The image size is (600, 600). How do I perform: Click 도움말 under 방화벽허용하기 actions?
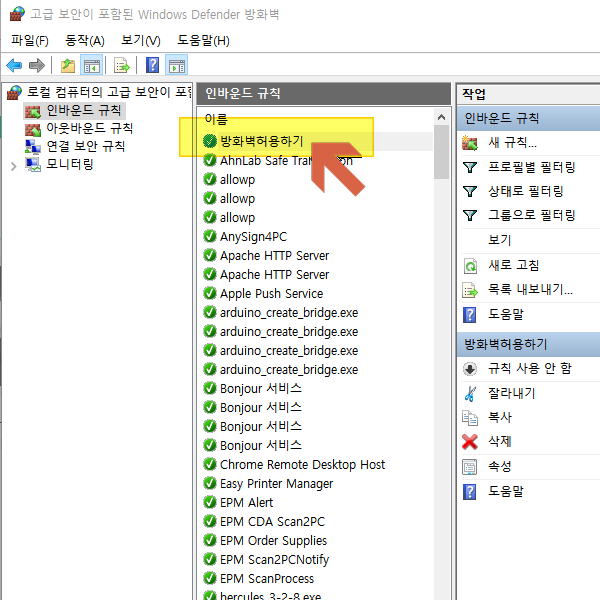click(505, 491)
